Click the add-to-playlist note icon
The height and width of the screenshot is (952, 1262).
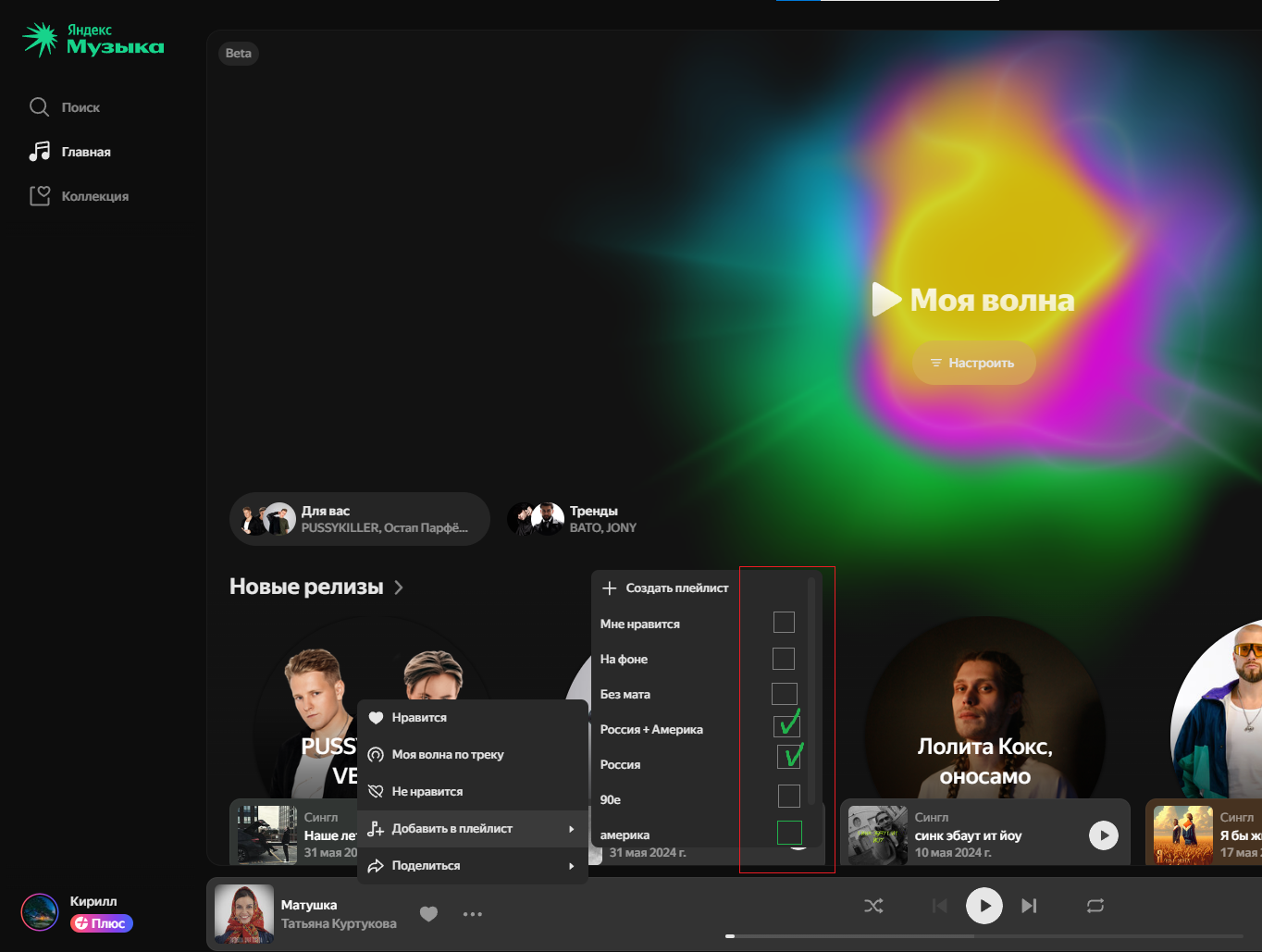376,829
